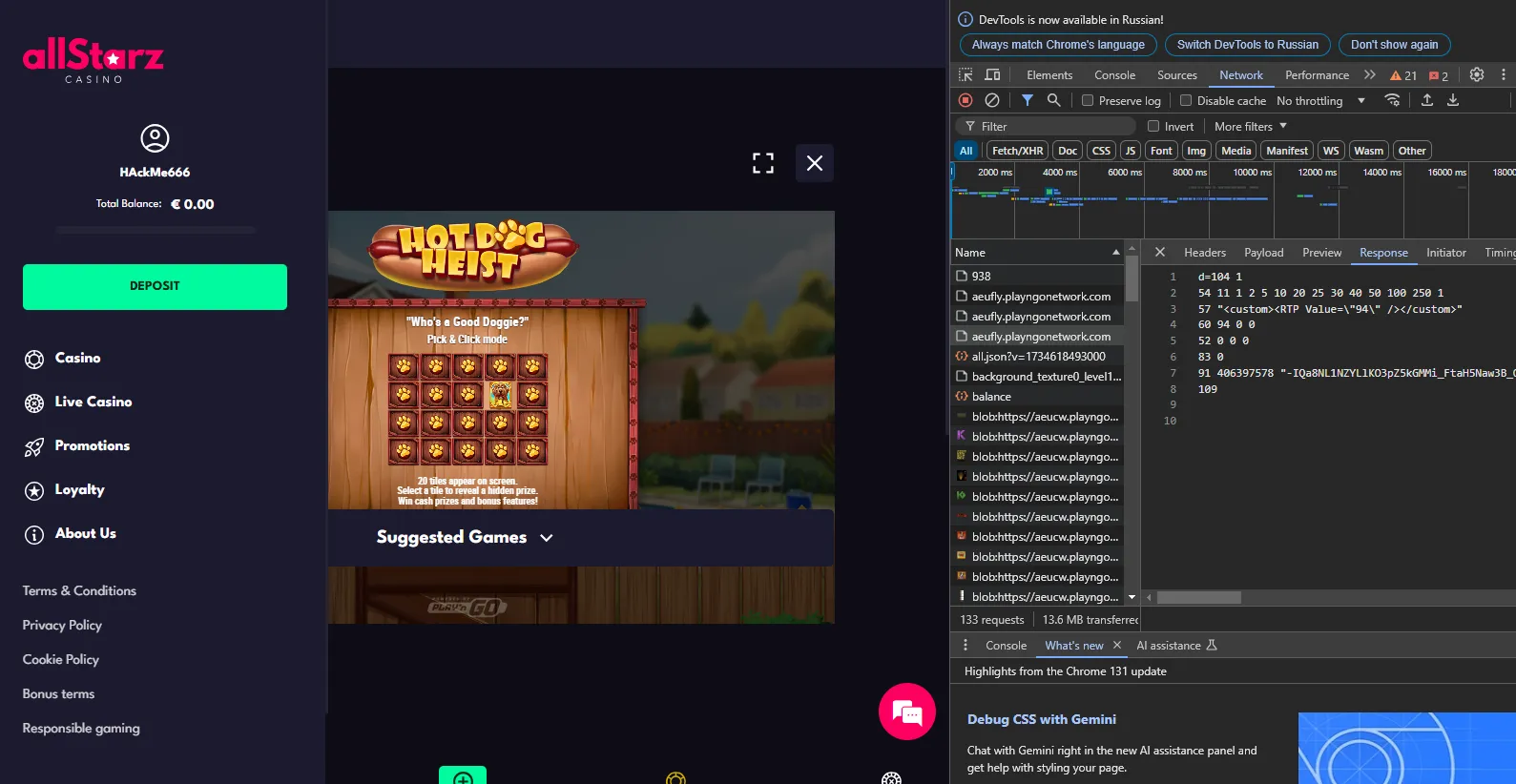Screen dimensions: 1516x784
Task: Show the 2 issues indicator
Action: click(1439, 75)
